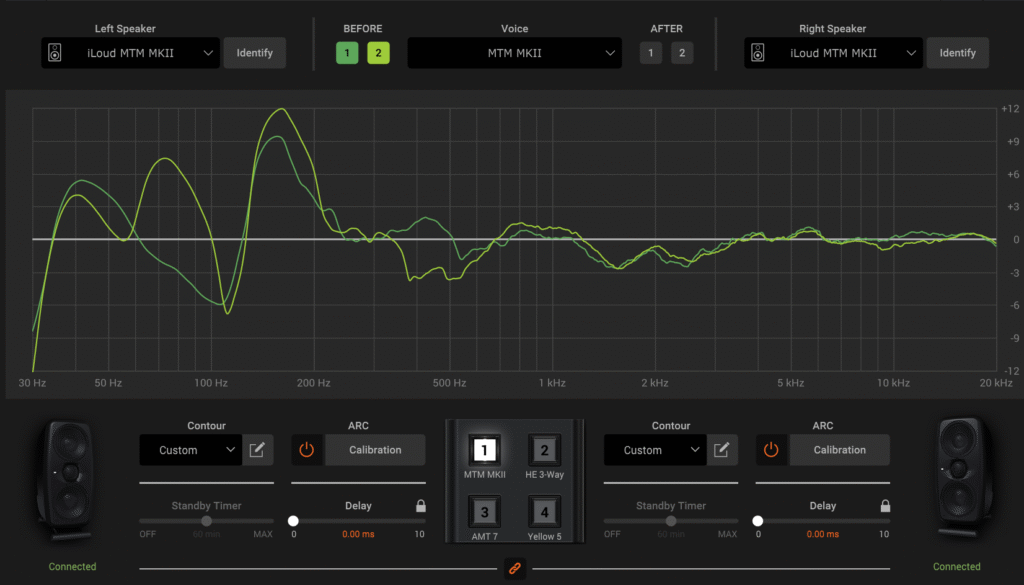Open the Voice MTM MKII dropdown
Image resolution: width=1024 pixels, height=585 pixels.
(x=515, y=53)
